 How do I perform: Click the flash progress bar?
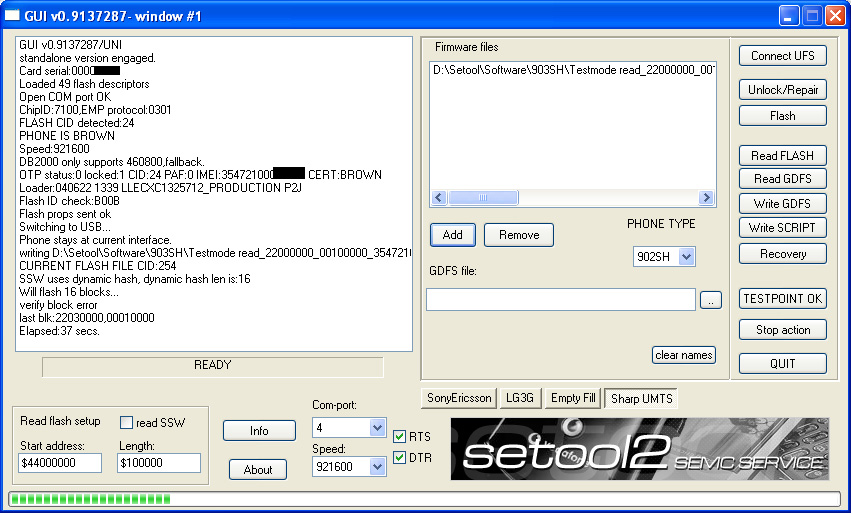[425, 498]
